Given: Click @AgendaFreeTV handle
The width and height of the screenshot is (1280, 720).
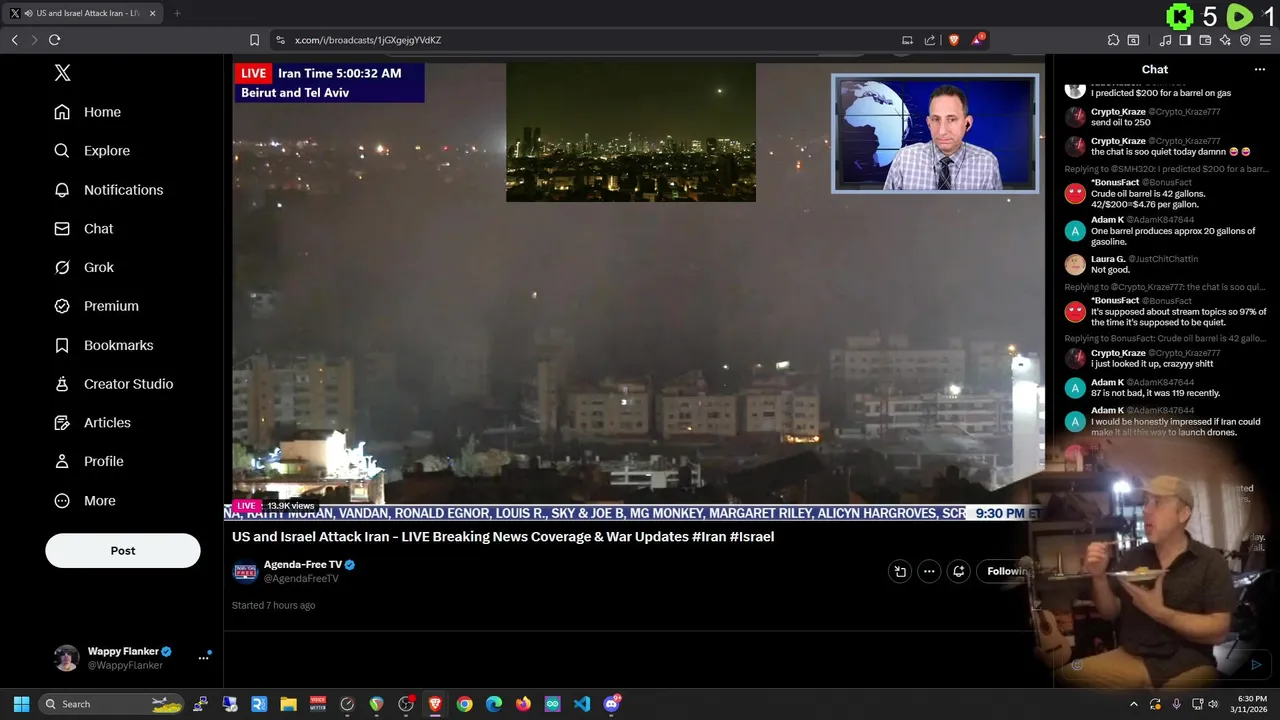Looking at the screenshot, I should tap(301, 579).
